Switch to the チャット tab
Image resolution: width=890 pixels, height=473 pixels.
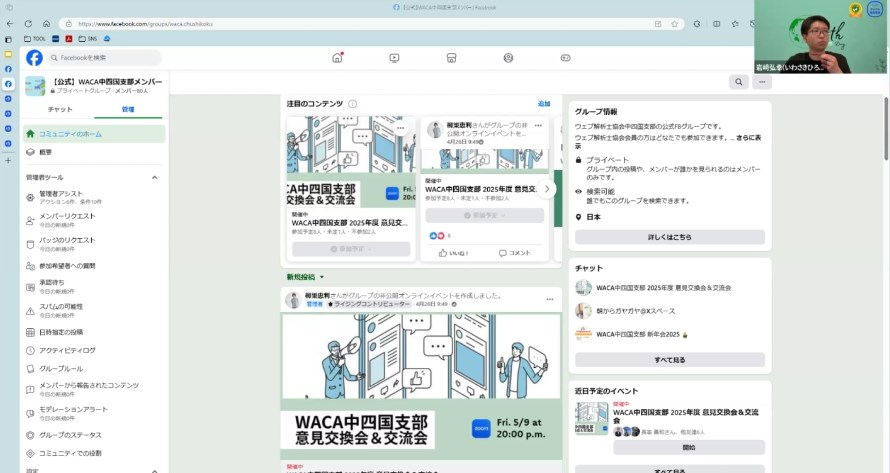[x=60, y=108]
